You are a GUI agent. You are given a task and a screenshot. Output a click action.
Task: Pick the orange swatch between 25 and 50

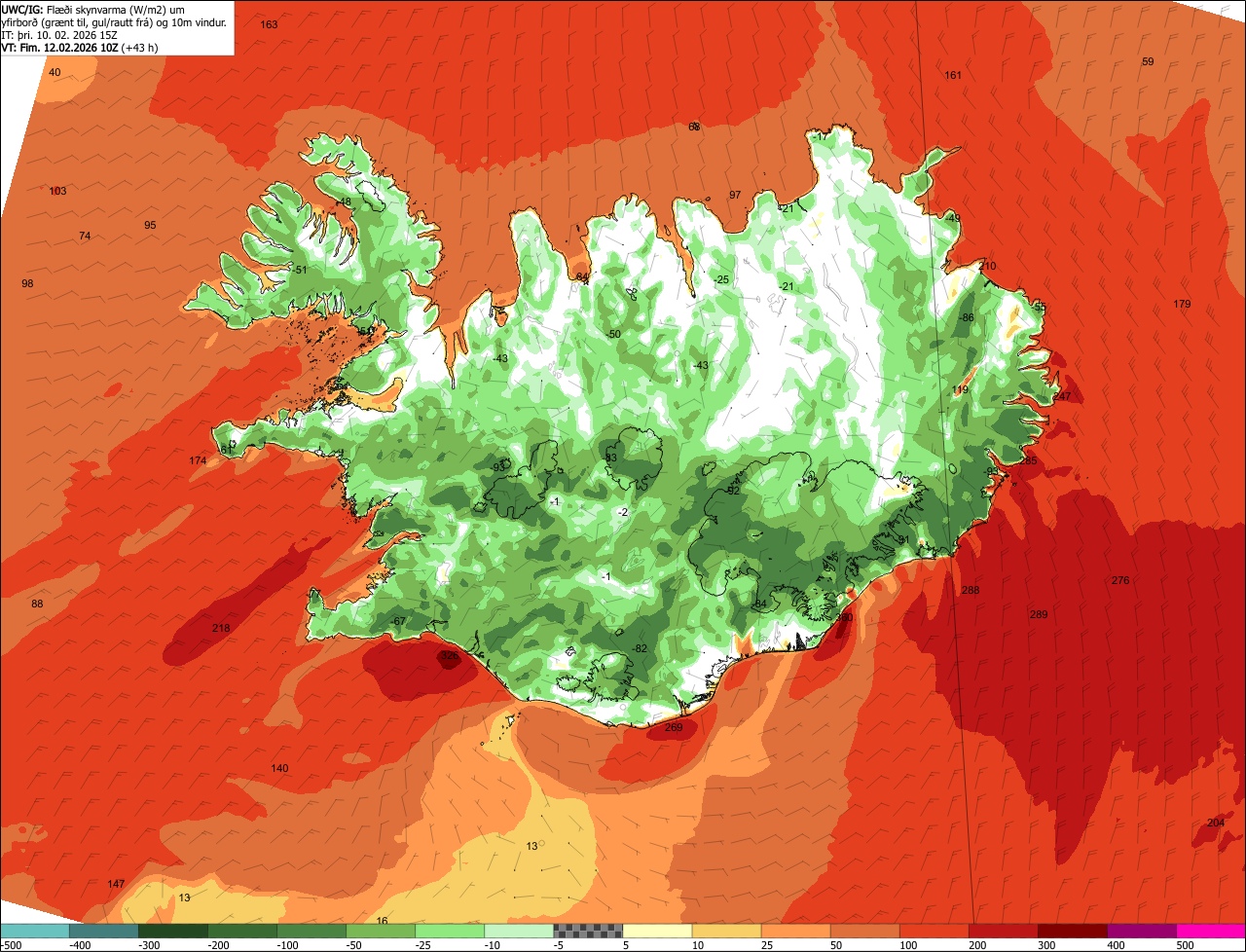[x=795, y=931]
